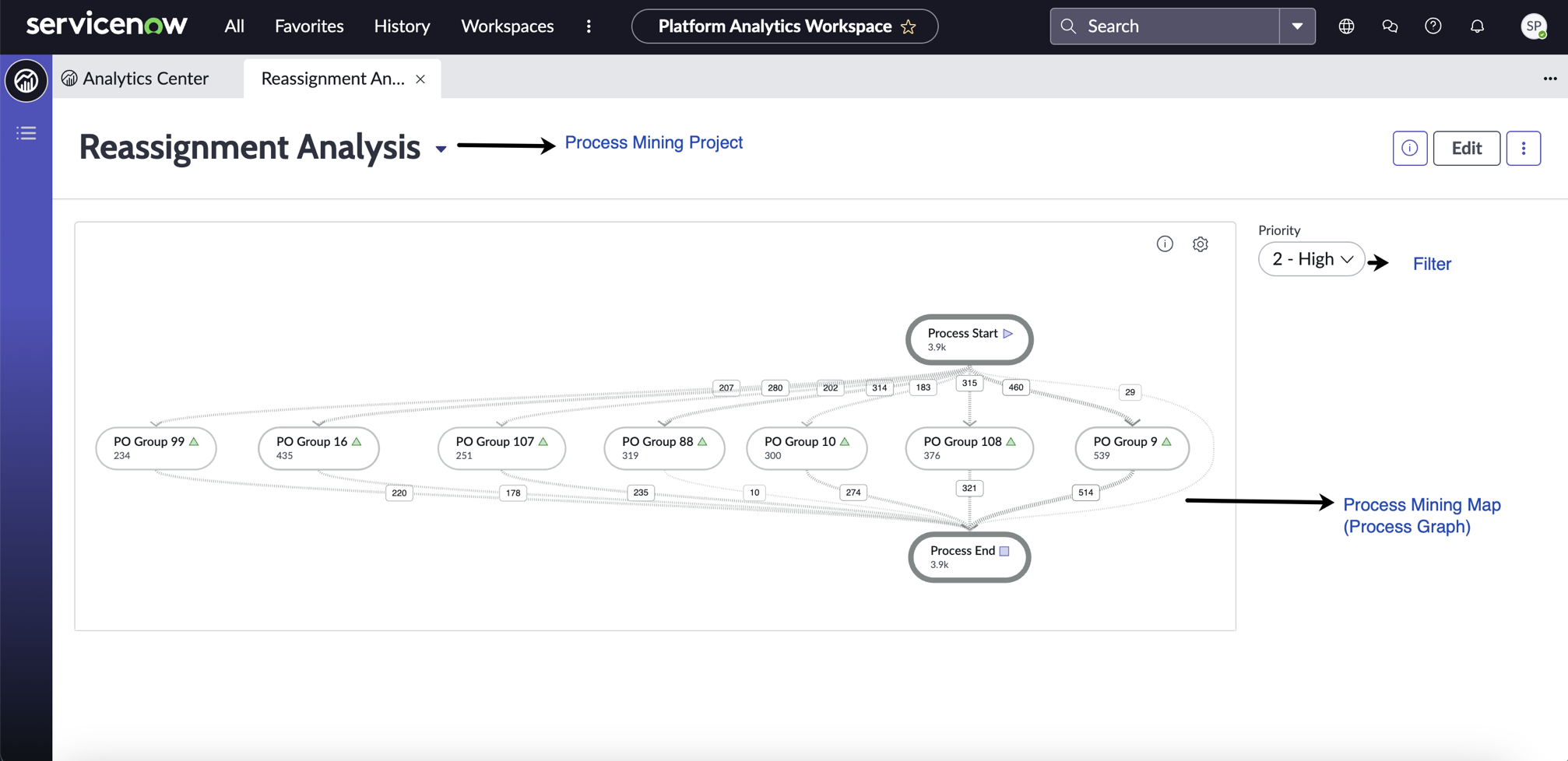Viewport: 1568px width, 761px height.
Task: Select the PO Group 10 node
Action: 807,448
